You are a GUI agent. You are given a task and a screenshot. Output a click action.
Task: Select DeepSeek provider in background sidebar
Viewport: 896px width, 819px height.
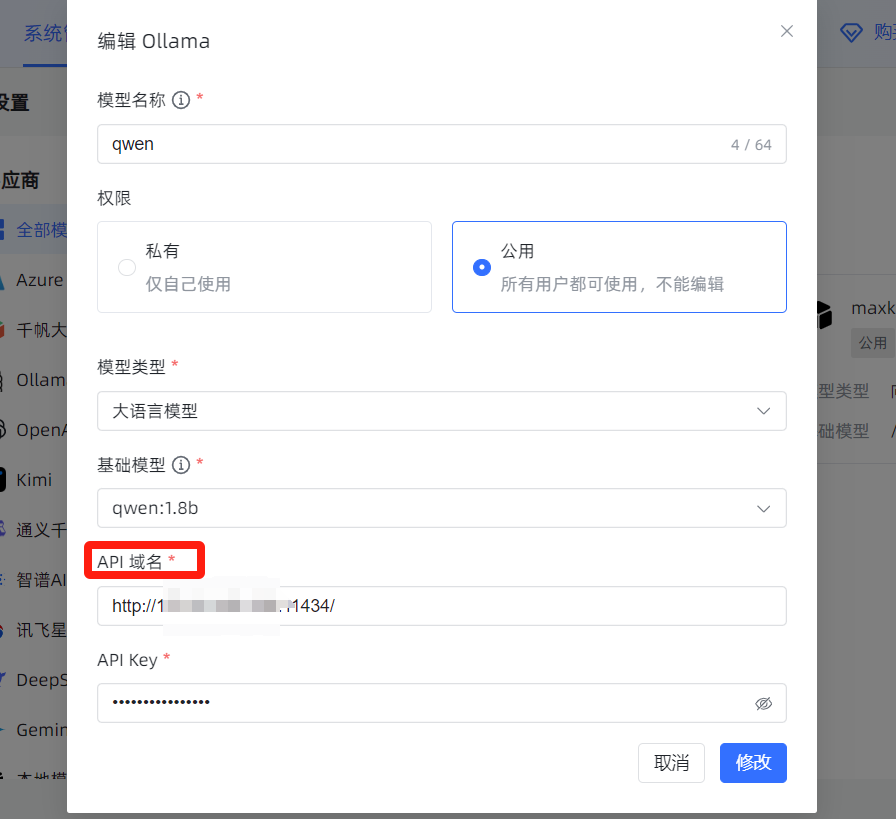[33, 680]
